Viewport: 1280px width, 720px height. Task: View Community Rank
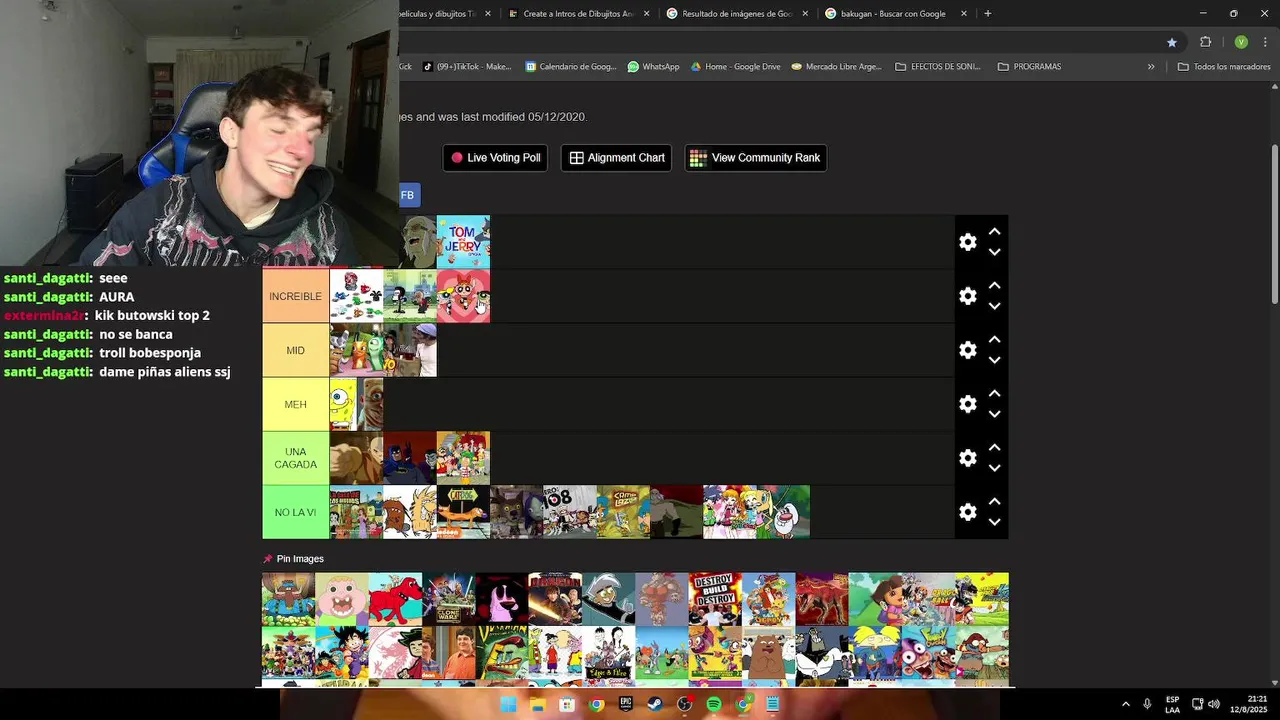pyautogui.click(x=755, y=158)
